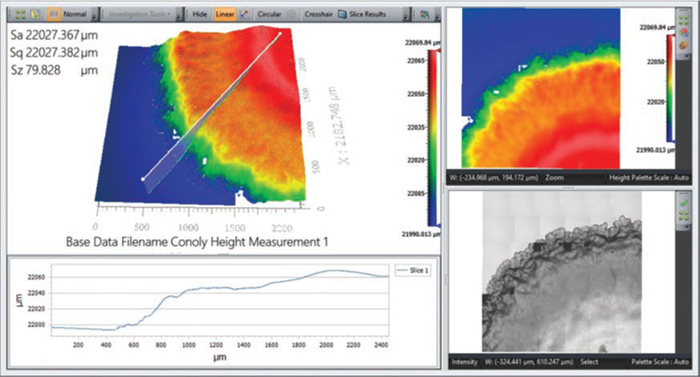Open the Investigation Tools menu
The image size is (700, 377).
pos(139,14)
